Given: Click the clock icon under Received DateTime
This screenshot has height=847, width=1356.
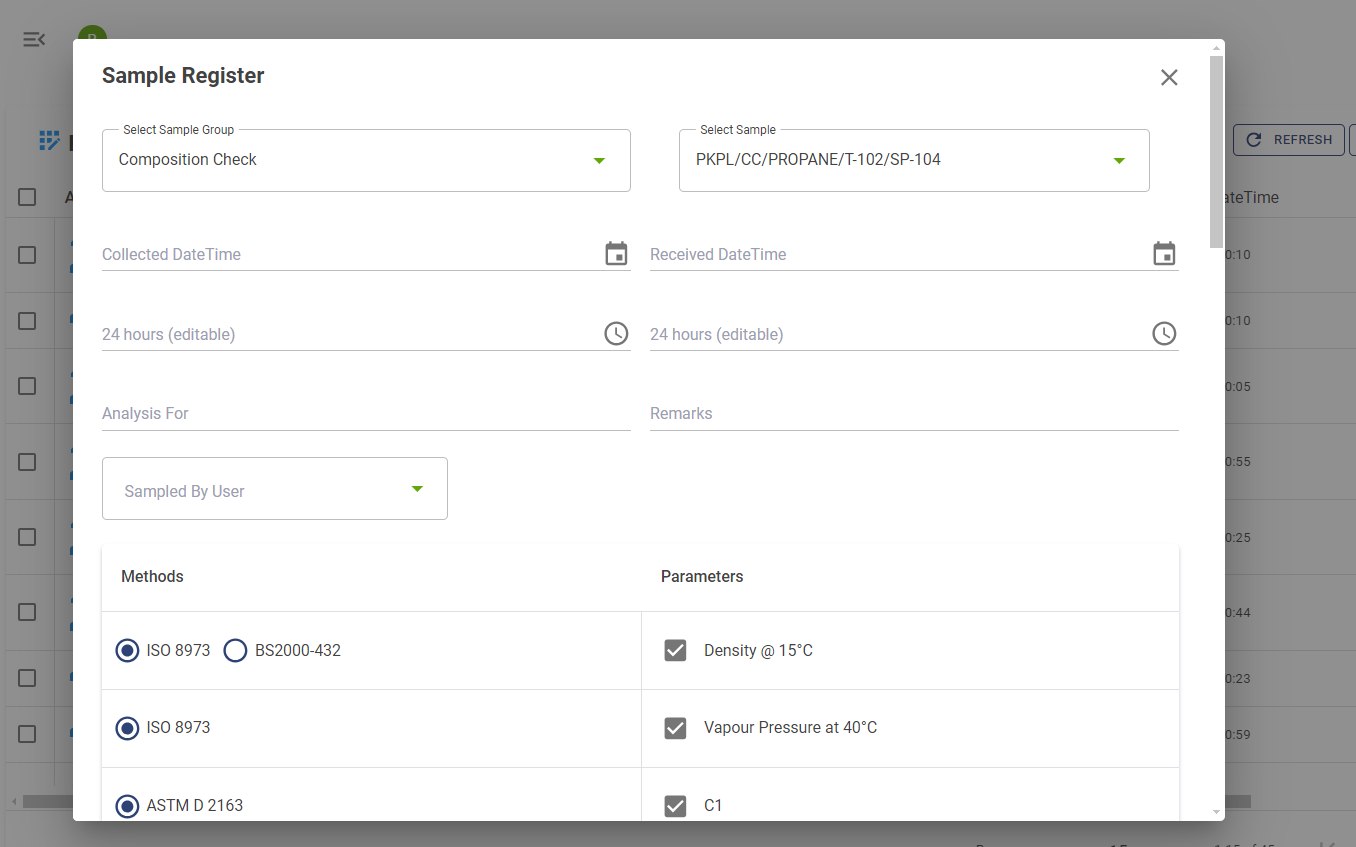Looking at the screenshot, I should pyautogui.click(x=1164, y=334).
